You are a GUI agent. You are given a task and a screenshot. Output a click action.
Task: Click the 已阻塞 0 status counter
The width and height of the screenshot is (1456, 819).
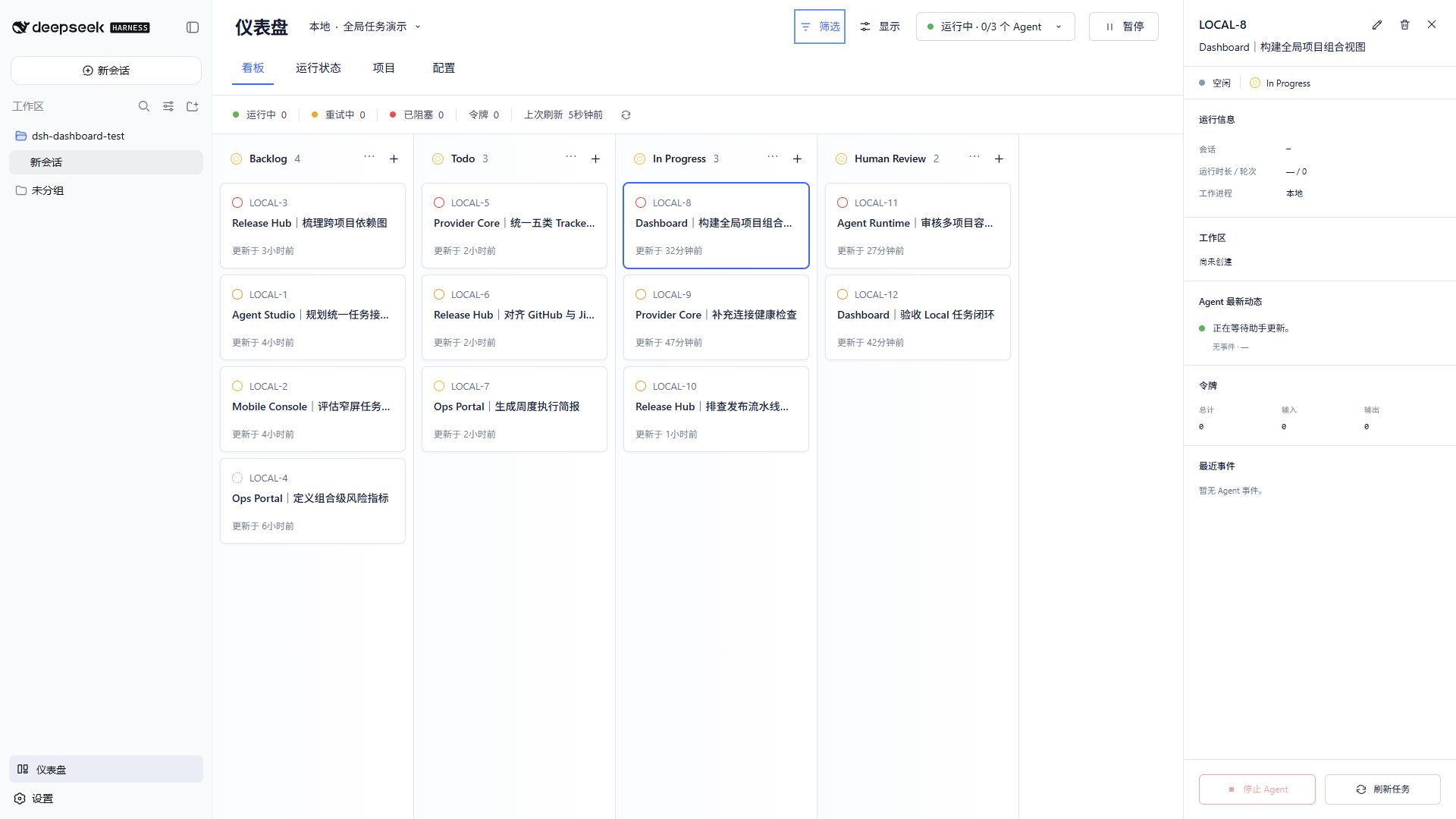(416, 115)
